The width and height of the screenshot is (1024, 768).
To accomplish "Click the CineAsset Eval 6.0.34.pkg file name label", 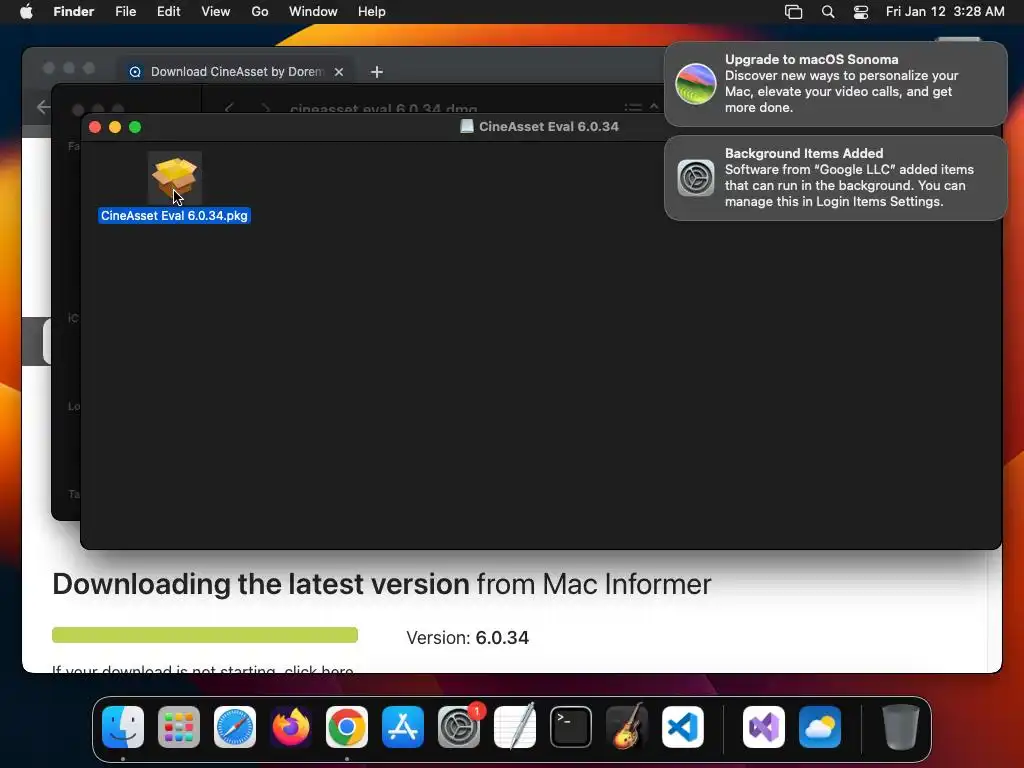I will coord(174,216).
